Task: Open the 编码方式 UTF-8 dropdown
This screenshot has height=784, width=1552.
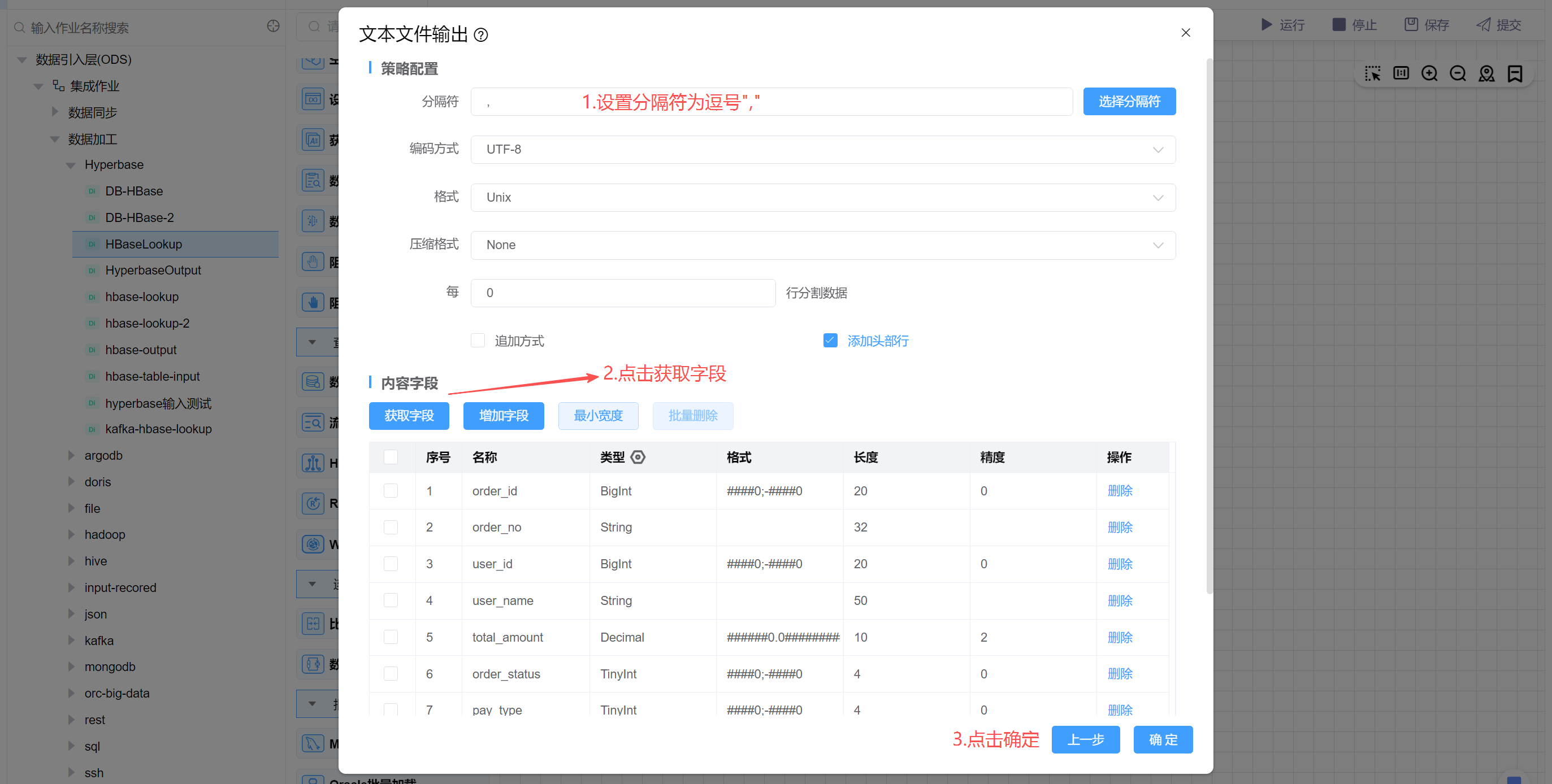Action: point(822,149)
